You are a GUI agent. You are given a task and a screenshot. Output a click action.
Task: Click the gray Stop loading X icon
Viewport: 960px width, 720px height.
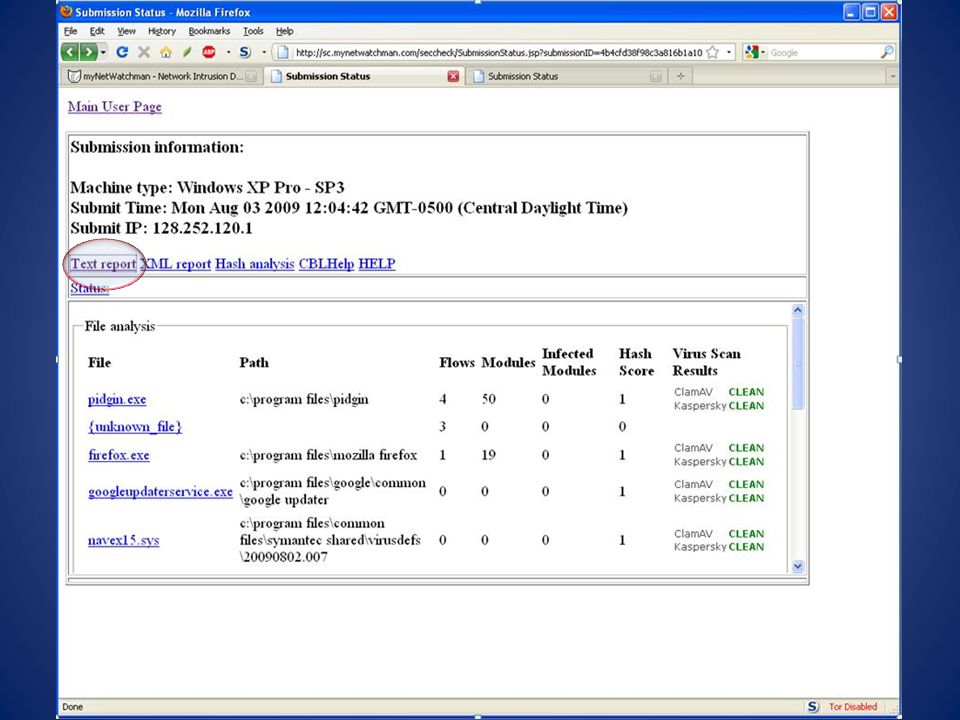[144, 52]
